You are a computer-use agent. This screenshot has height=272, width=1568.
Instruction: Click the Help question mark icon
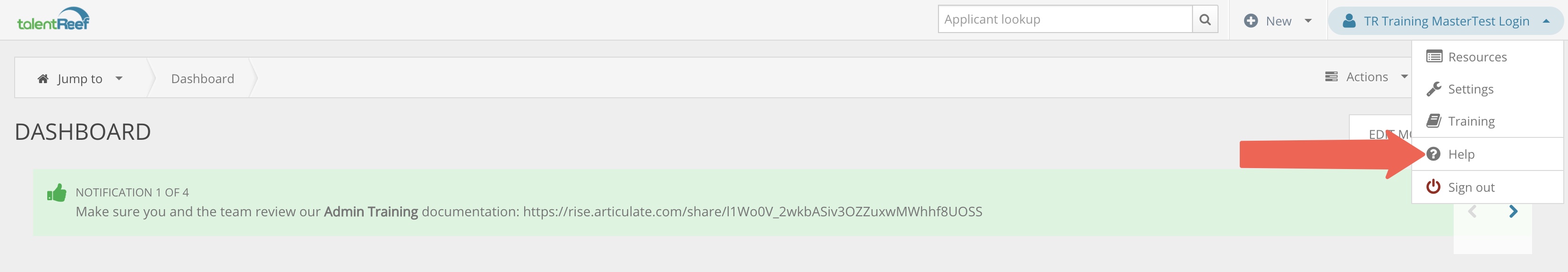pyautogui.click(x=1433, y=154)
